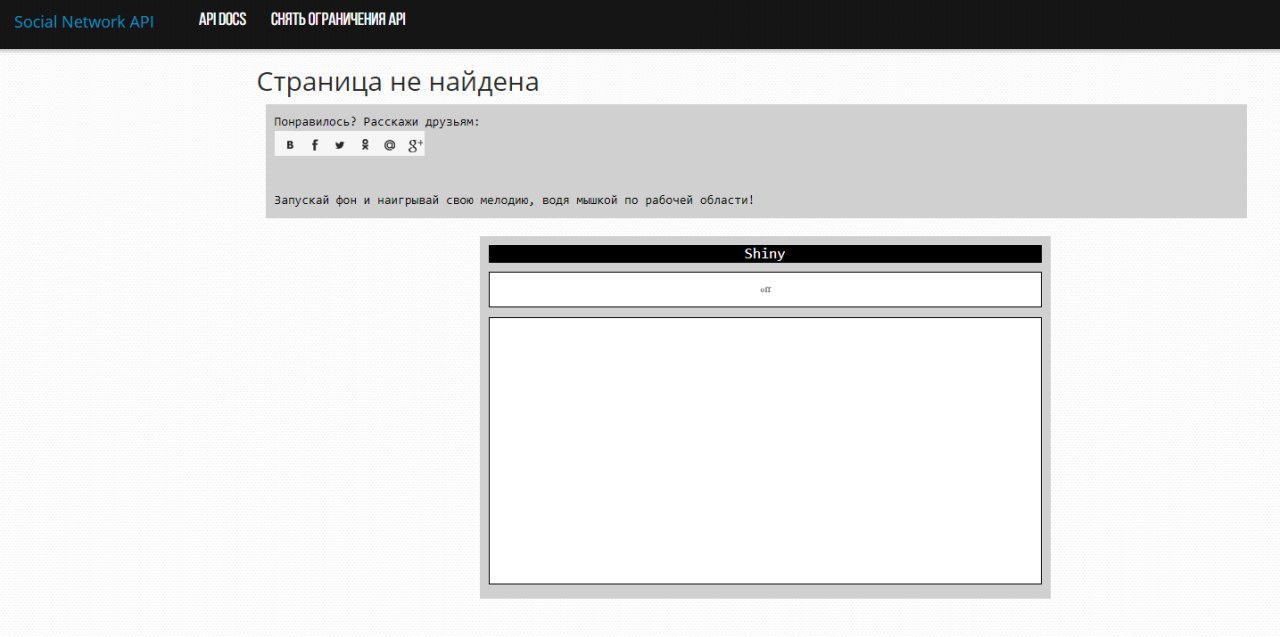
Task: Share via the Twitter bird icon
Action: coord(340,145)
